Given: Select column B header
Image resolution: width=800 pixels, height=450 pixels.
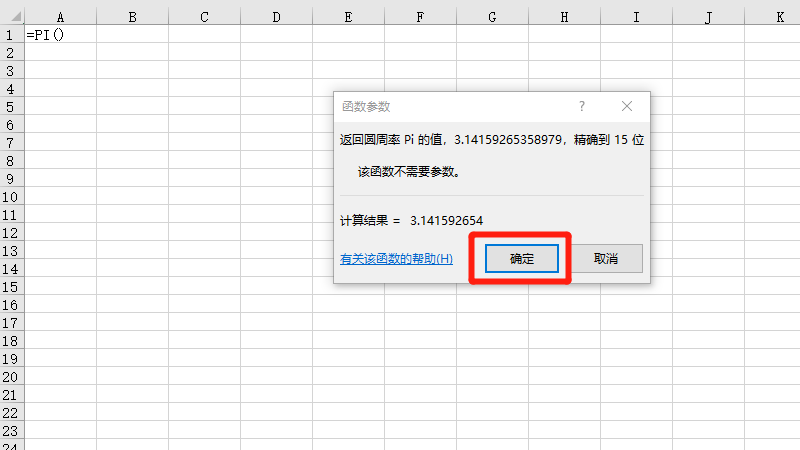Looking at the screenshot, I should tap(132, 17).
